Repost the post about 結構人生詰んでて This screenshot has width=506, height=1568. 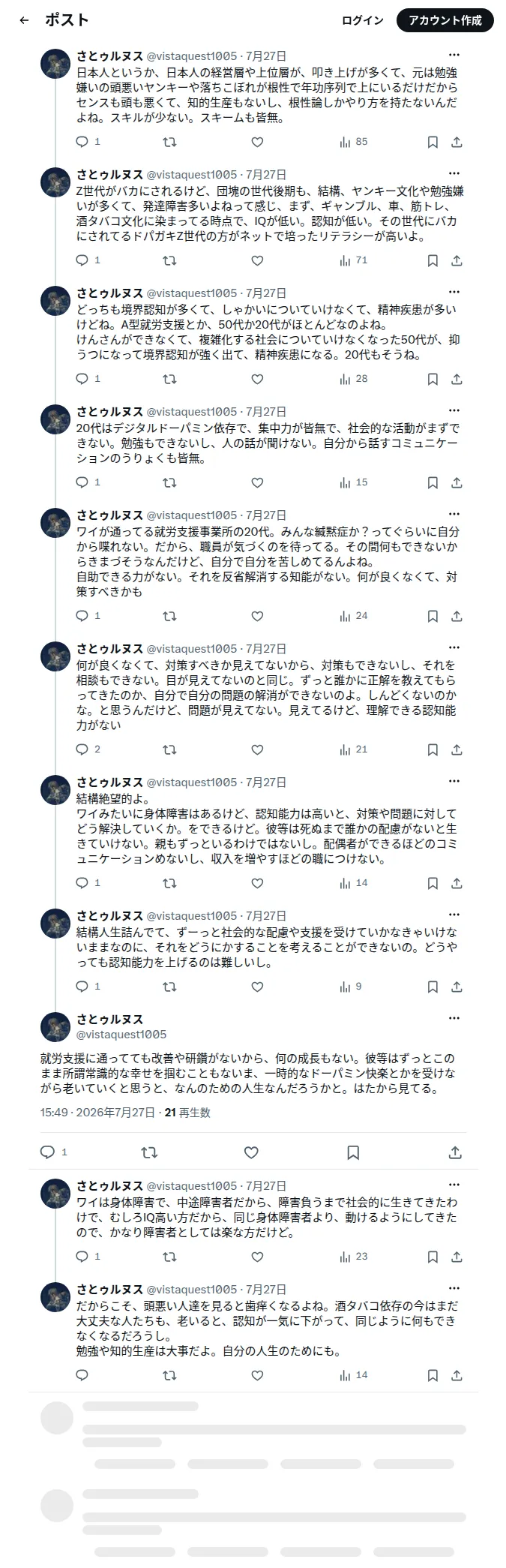coord(170,987)
